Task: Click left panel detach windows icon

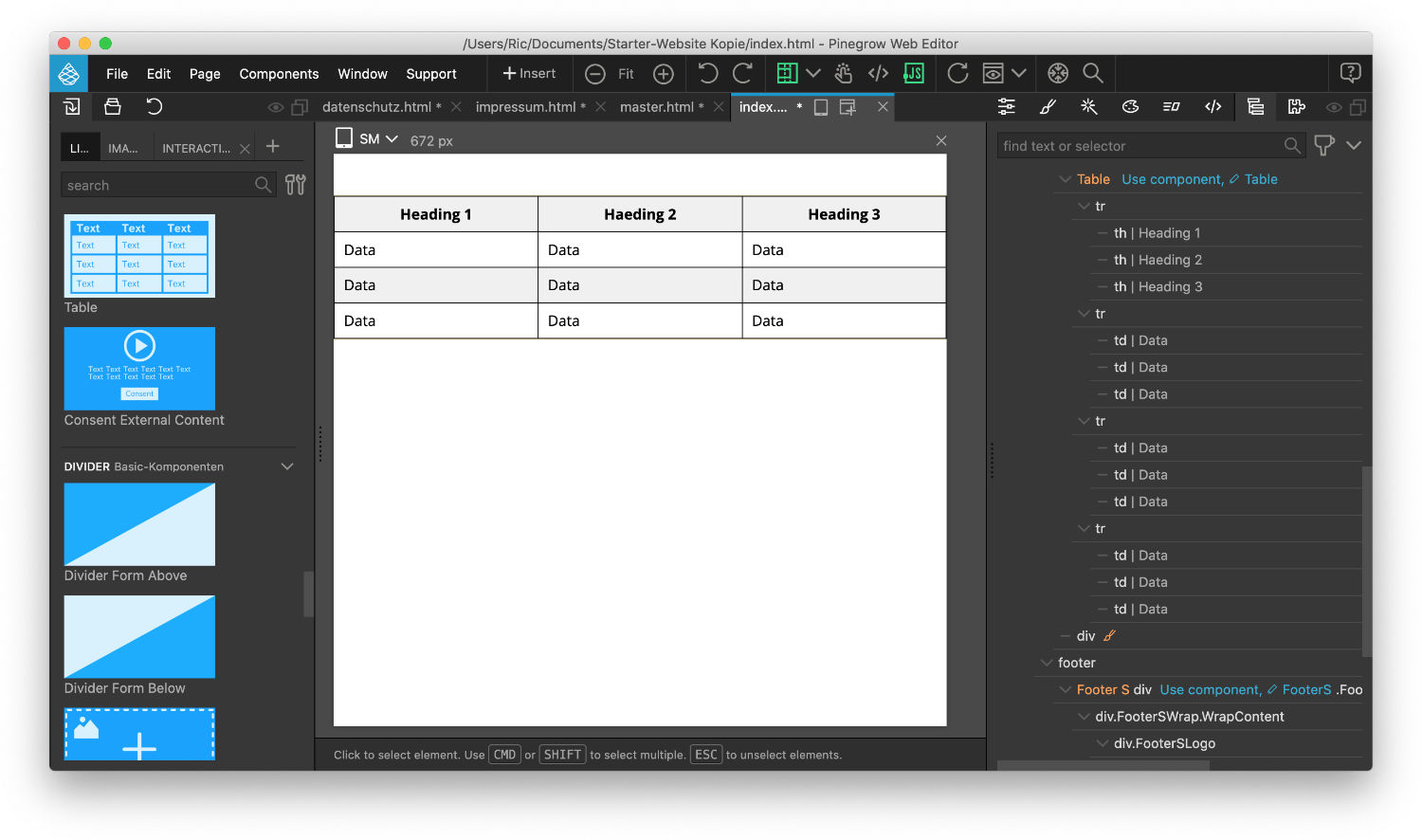Action: [x=300, y=108]
